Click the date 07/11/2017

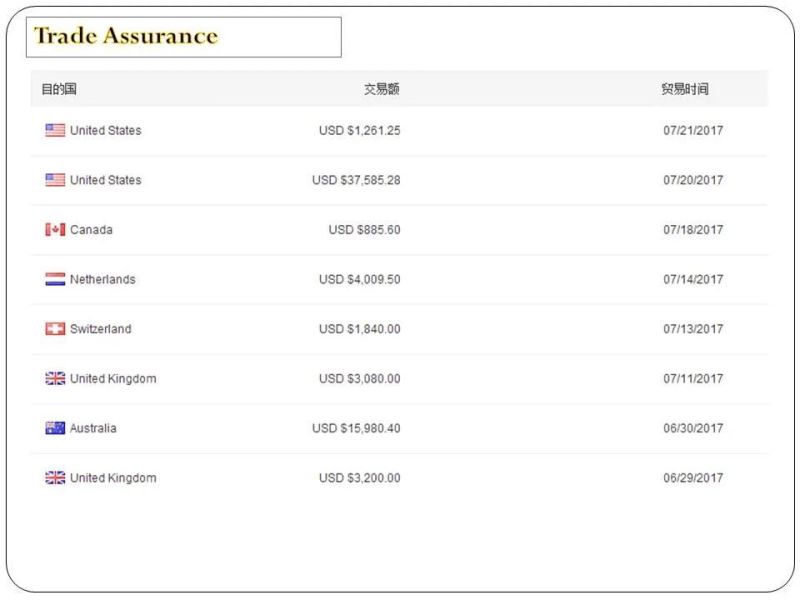(x=693, y=378)
